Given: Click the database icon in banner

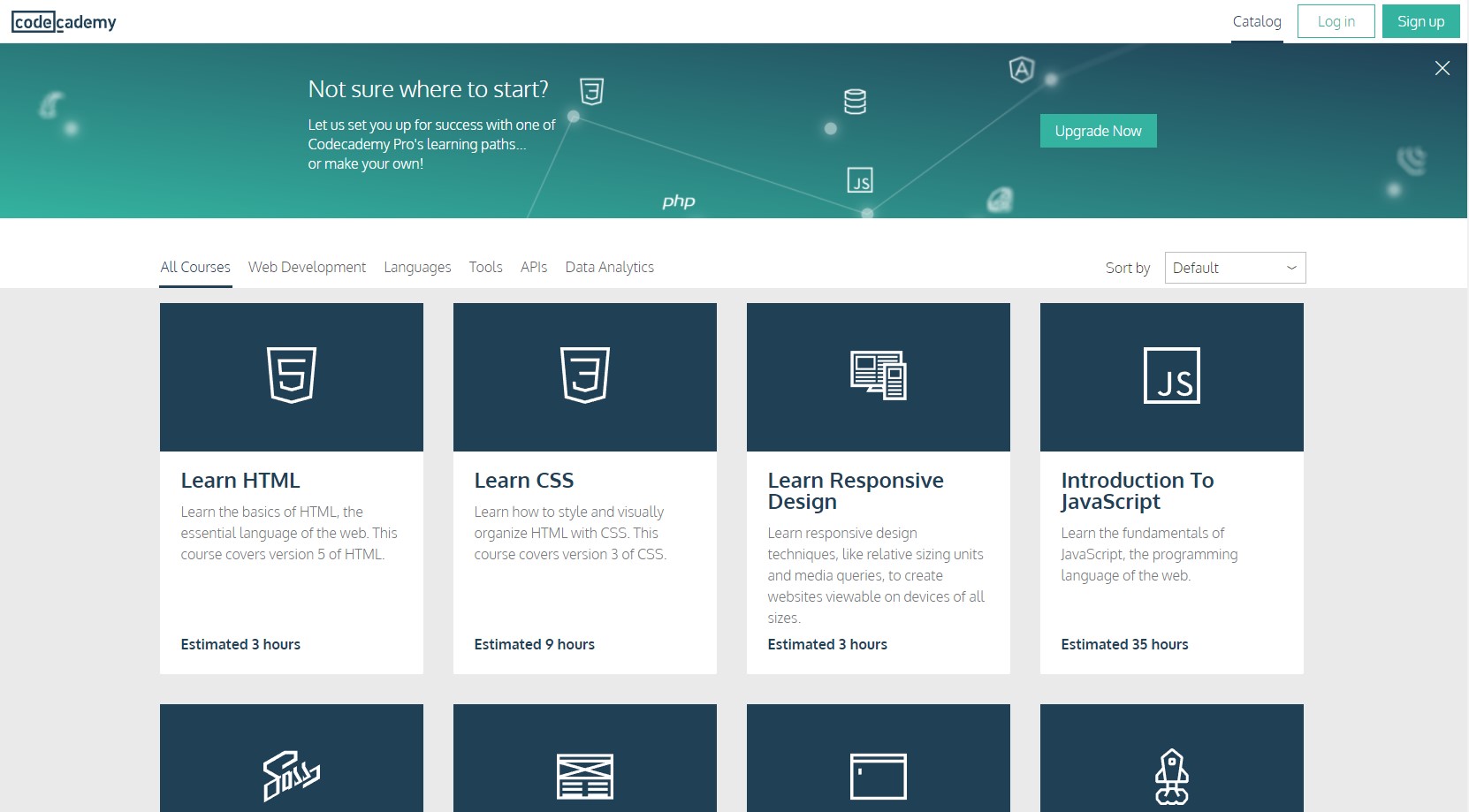Looking at the screenshot, I should tap(855, 102).
